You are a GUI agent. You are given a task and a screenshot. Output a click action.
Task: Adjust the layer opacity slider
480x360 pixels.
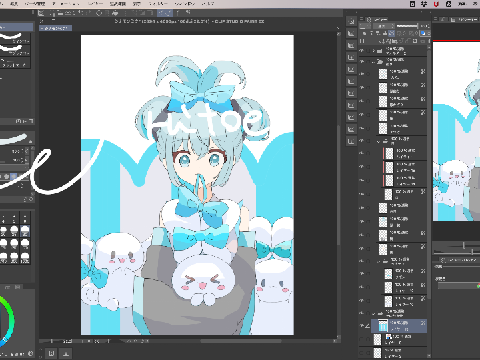click(x=407, y=26)
